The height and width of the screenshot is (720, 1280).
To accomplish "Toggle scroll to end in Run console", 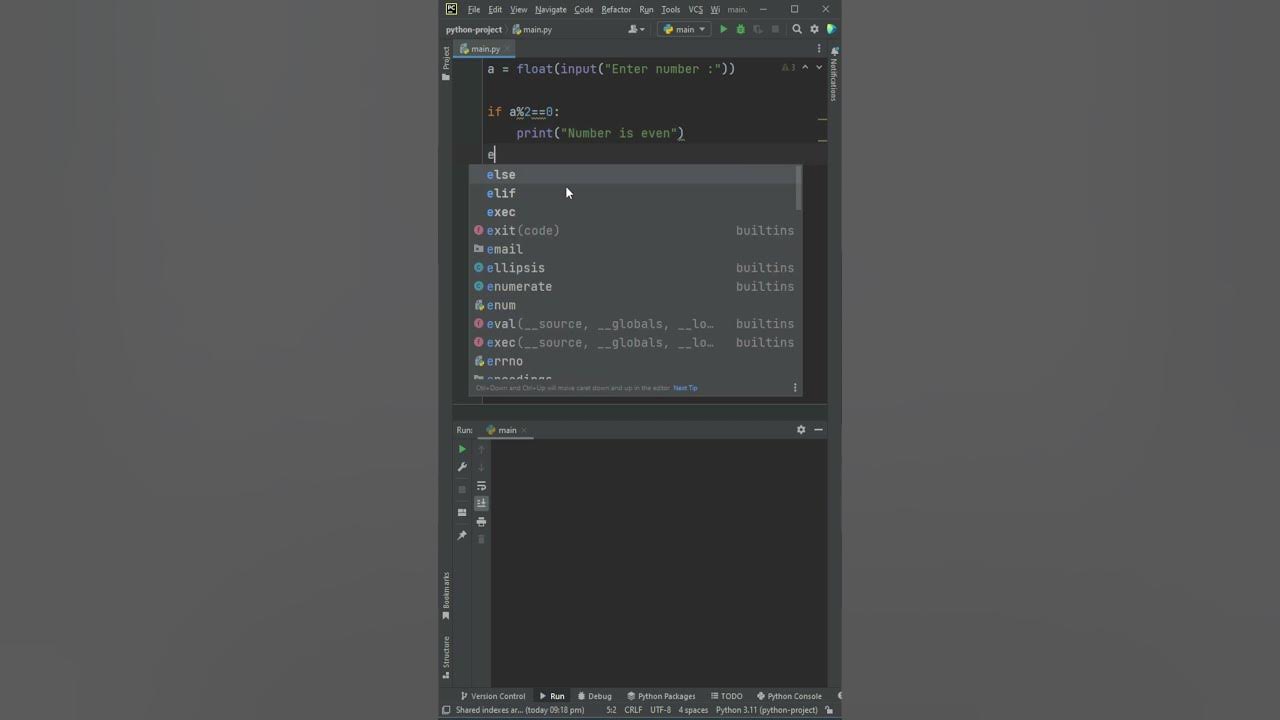I will (481, 503).
